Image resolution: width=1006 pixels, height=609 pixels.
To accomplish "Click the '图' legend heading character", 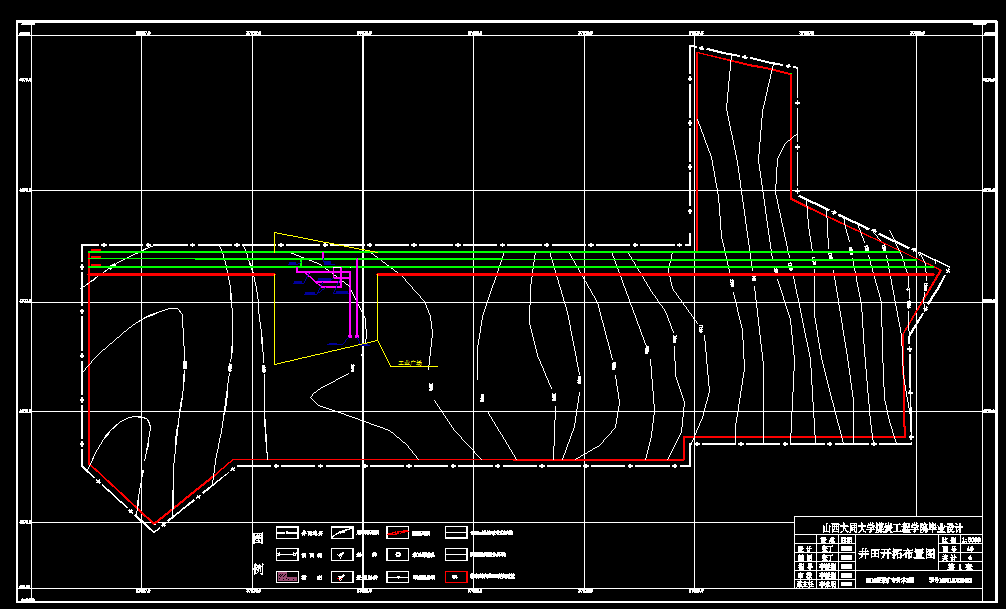I will click(x=258, y=538).
